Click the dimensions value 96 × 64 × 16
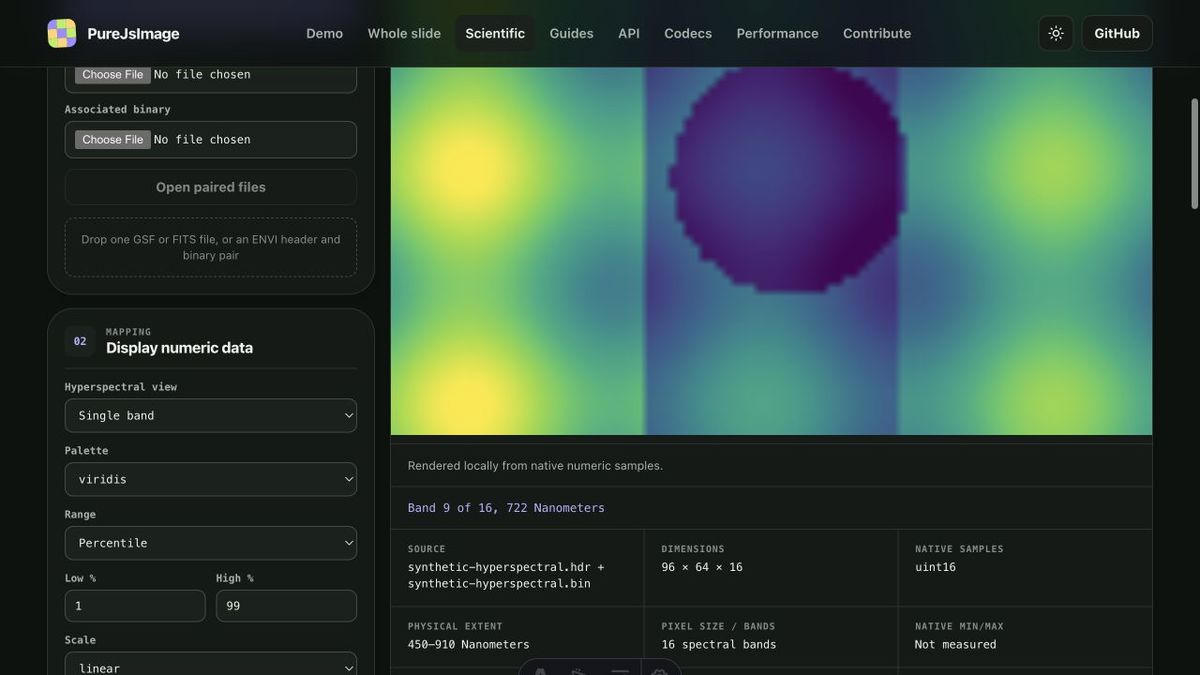The image size is (1200, 675). pos(702,567)
